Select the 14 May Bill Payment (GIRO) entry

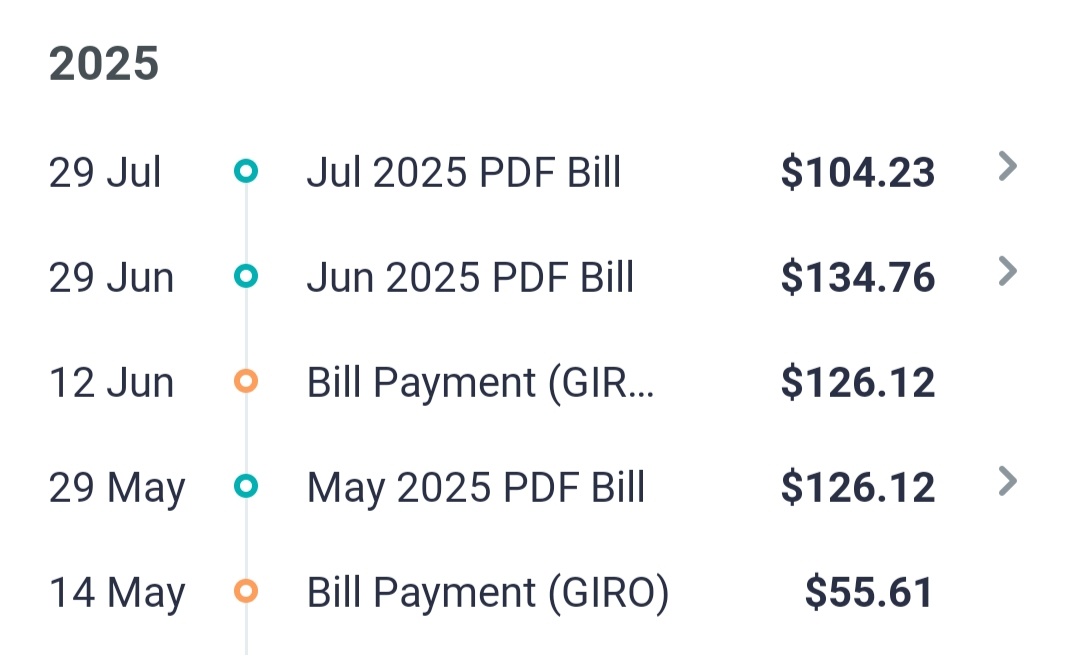pos(487,593)
